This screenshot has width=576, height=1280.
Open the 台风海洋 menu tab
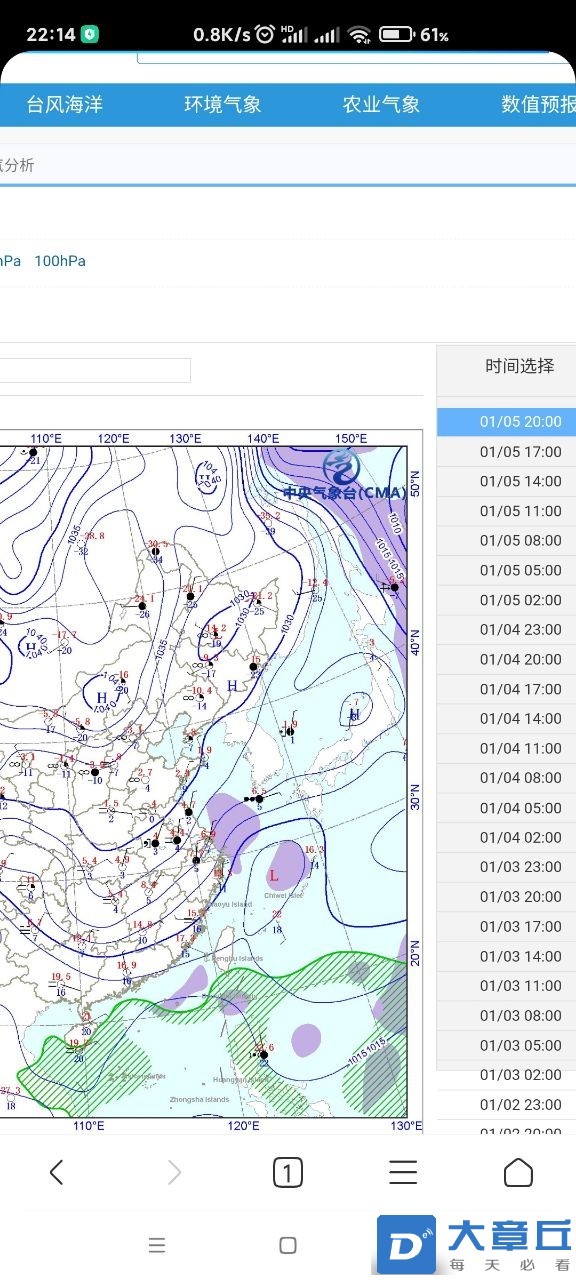[64, 104]
